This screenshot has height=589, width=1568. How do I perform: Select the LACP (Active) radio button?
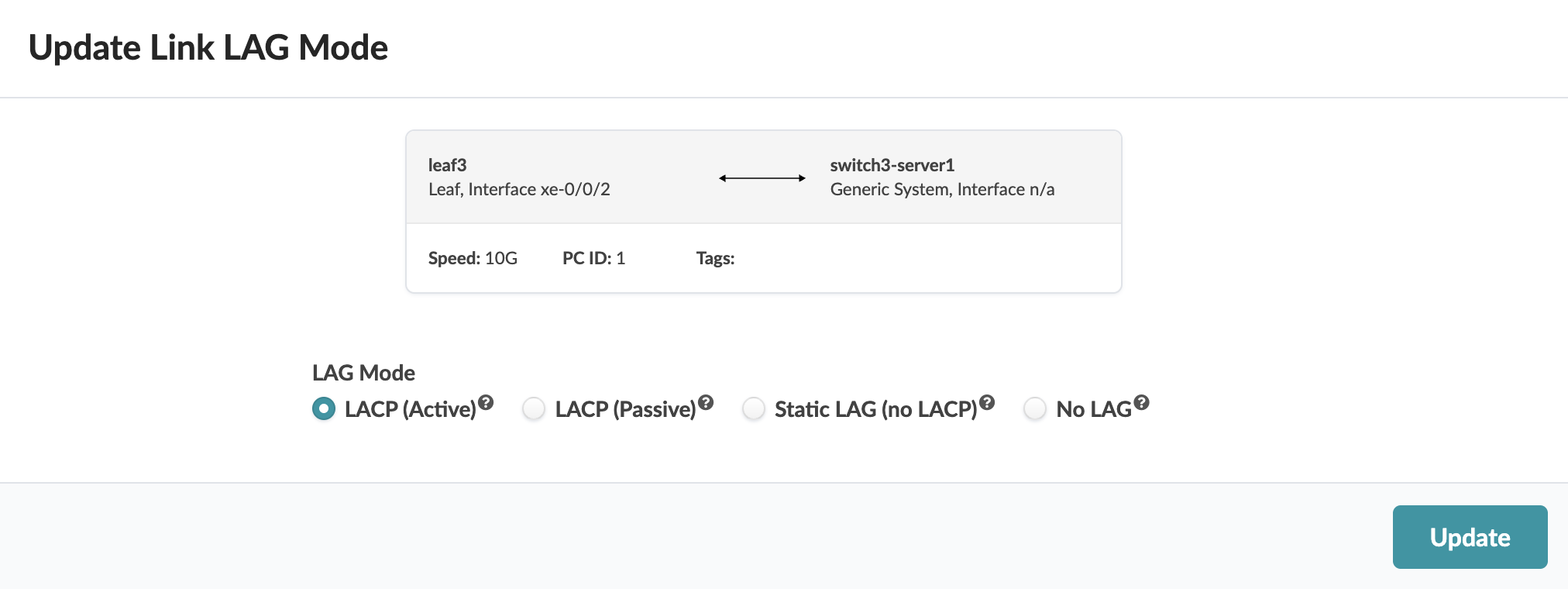click(324, 408)
